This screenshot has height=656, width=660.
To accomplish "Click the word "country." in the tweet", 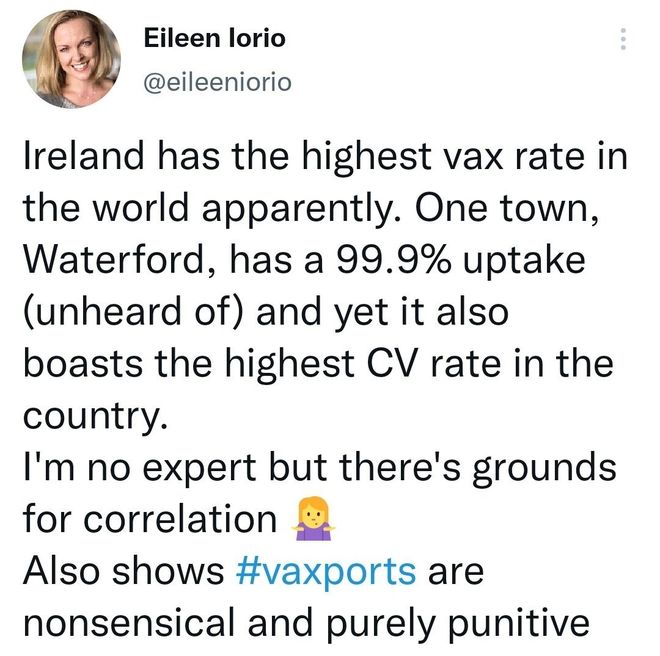I will (95, 417).
